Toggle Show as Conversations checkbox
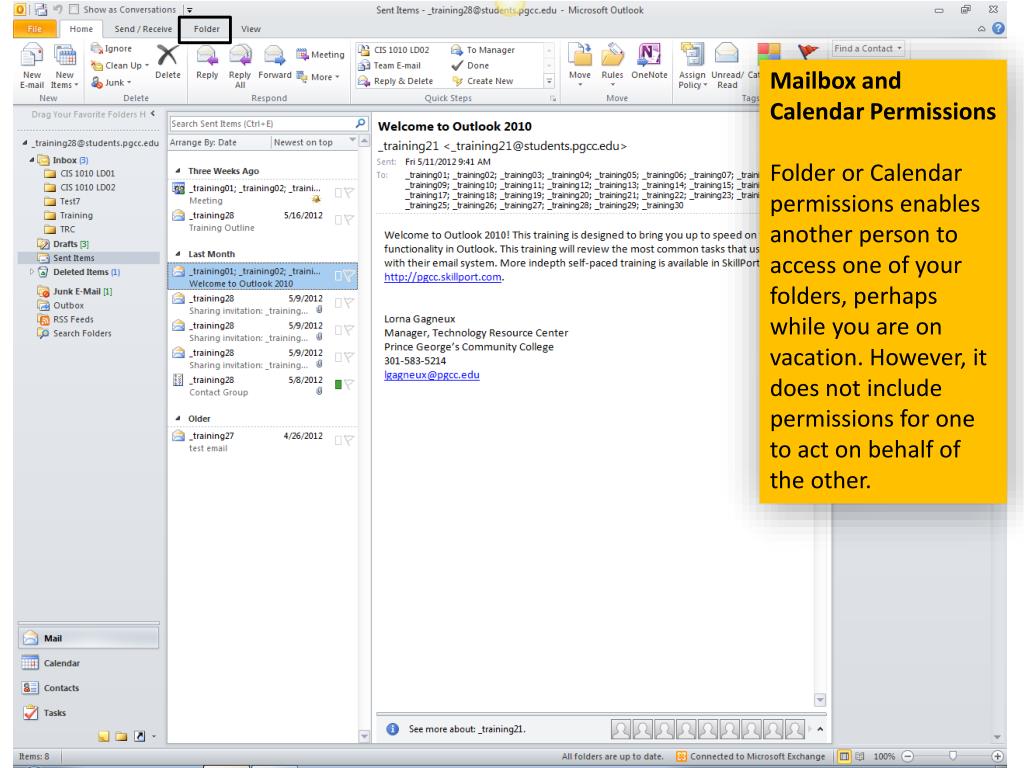Viewport: 1024px width, 768px height. (x=74, y=10)
